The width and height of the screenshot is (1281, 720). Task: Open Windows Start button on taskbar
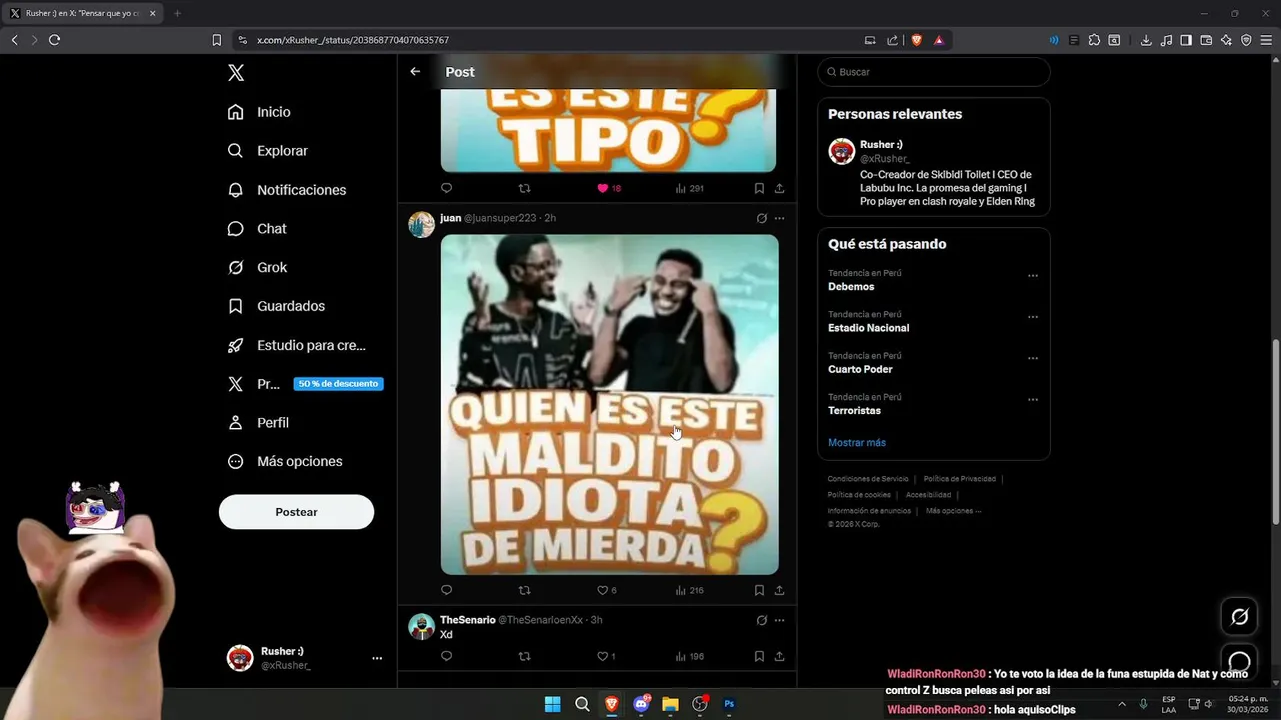552,704
